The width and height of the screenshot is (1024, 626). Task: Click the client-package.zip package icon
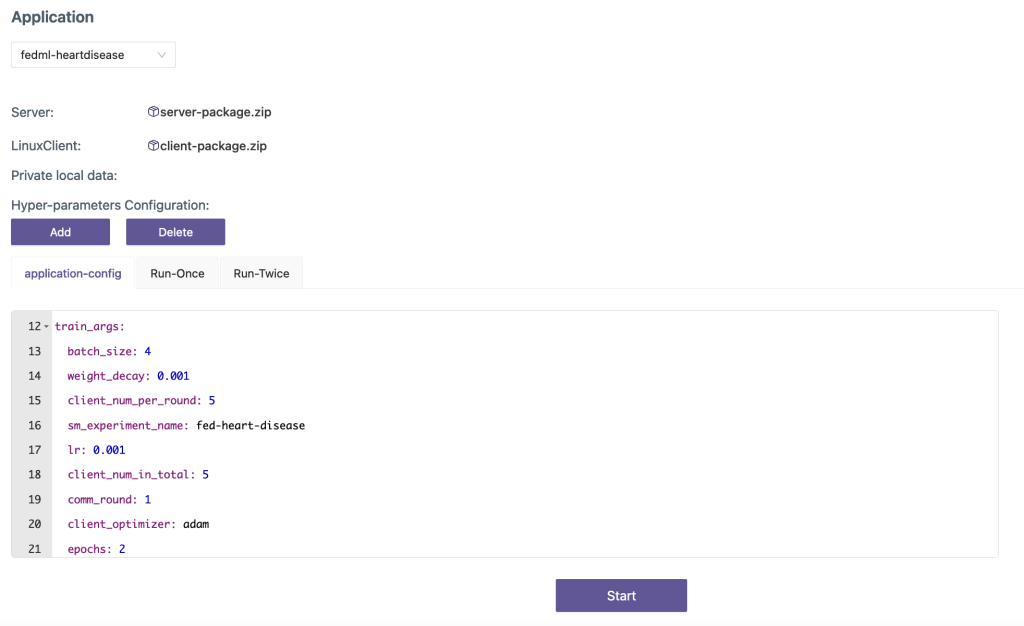tap(153, 146)
